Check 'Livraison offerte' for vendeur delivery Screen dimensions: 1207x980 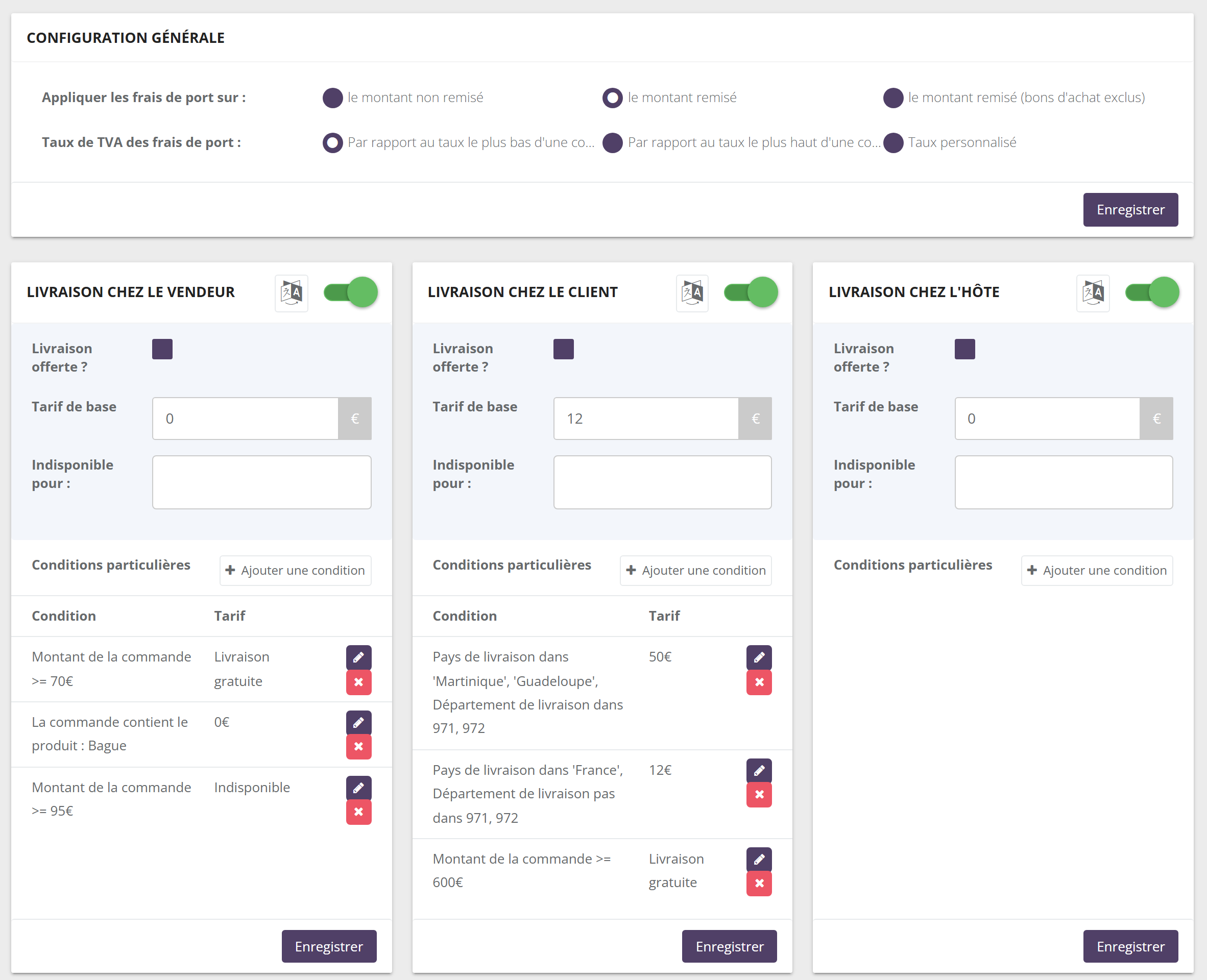162,350
